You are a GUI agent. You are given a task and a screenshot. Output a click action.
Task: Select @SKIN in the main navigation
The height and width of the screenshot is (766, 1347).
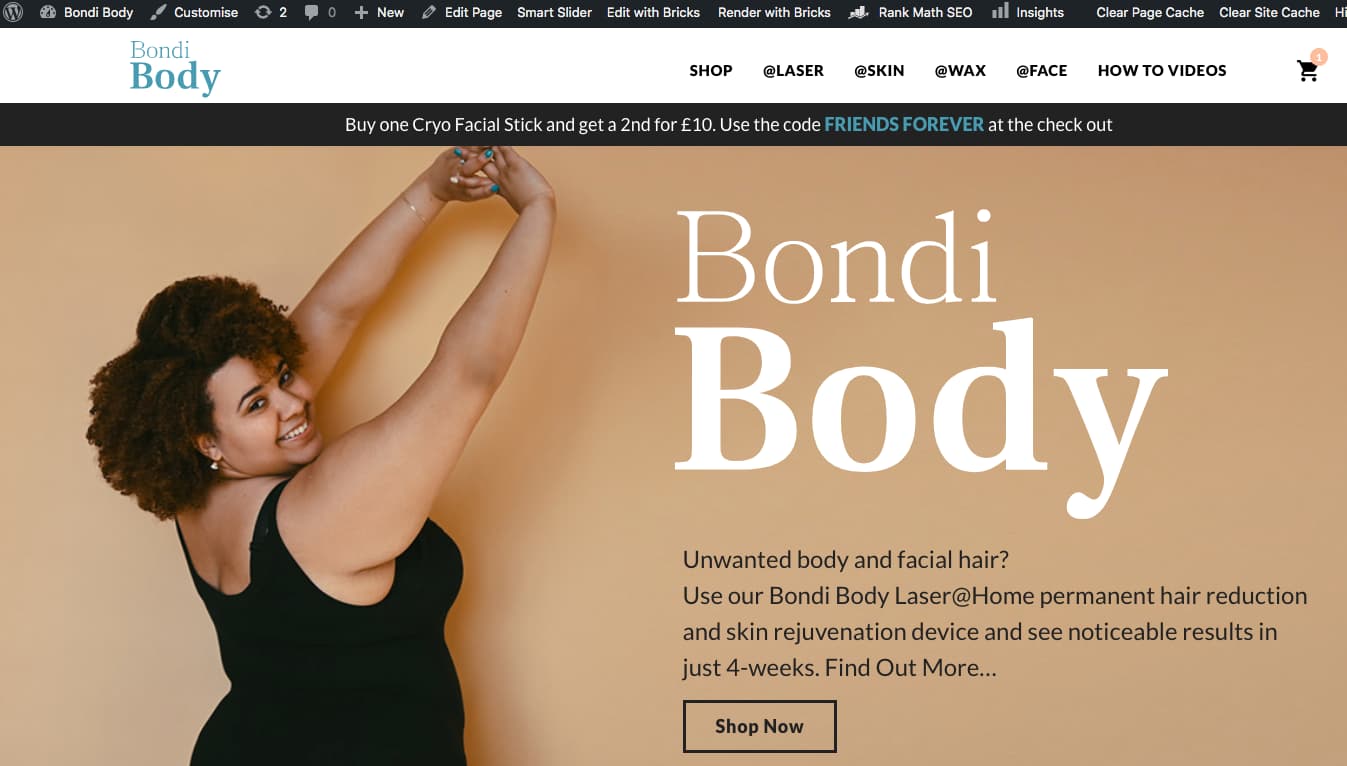point(879,70)
